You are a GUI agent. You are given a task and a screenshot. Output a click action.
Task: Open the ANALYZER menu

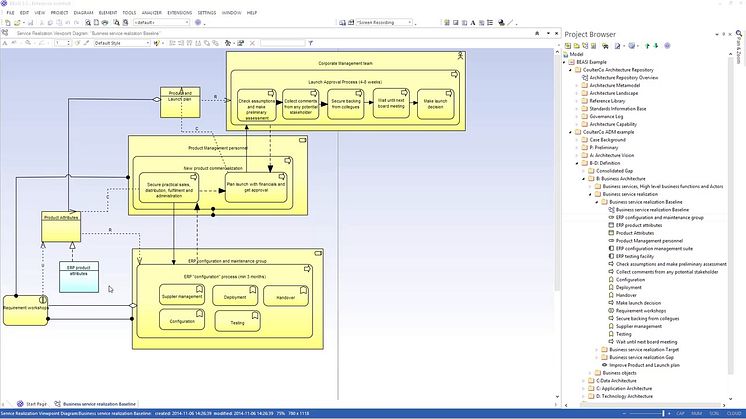point(152,13)
